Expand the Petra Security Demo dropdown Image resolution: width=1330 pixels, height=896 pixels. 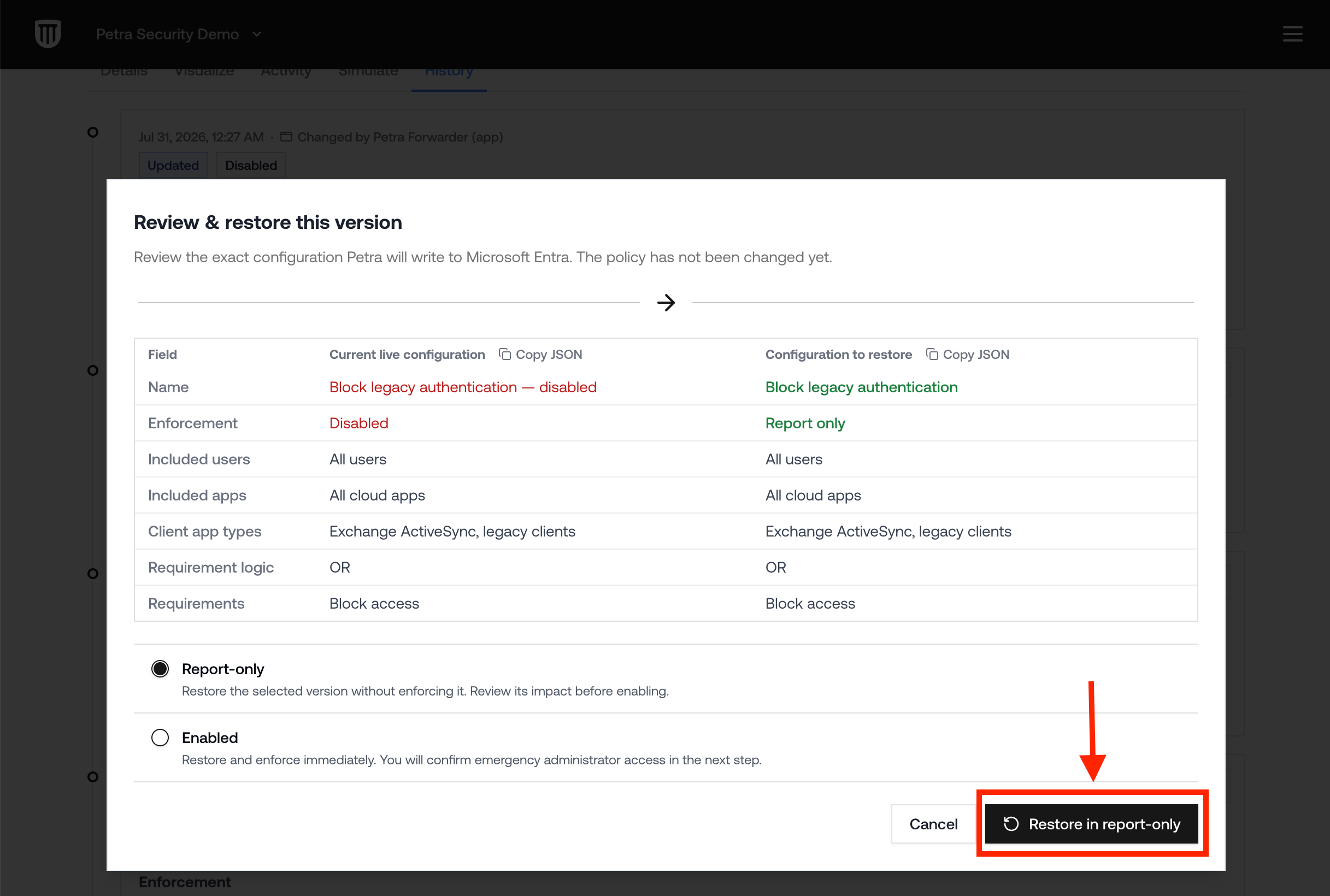179,34
